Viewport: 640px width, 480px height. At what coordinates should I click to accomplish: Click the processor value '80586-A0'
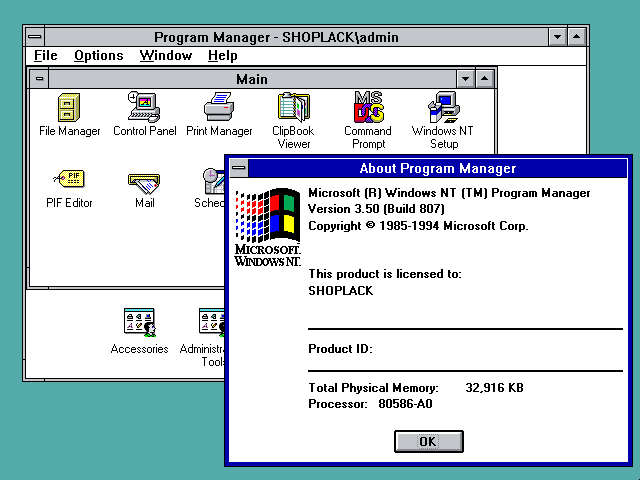[405, 404]
